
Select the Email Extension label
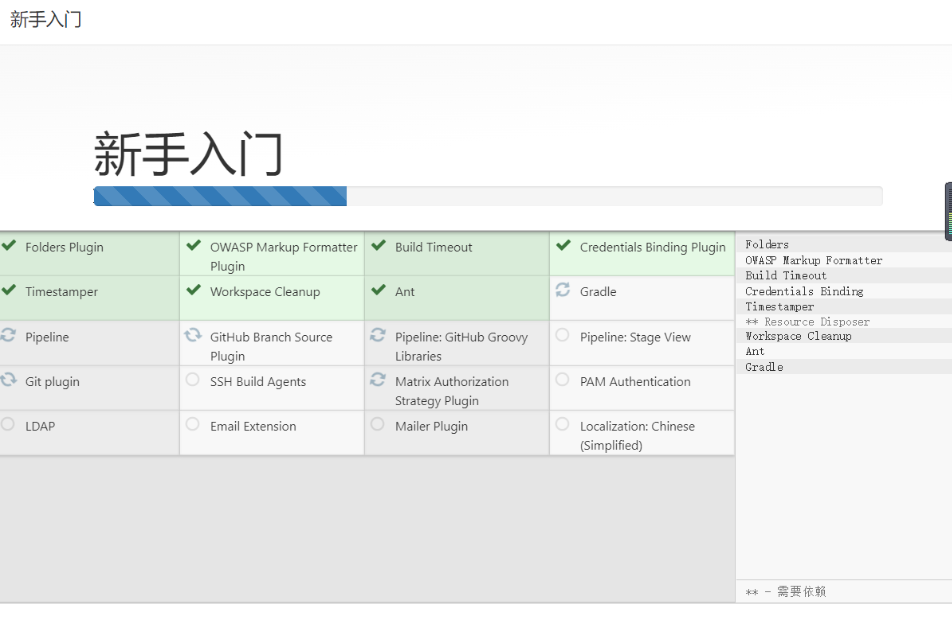pos(253,426)
